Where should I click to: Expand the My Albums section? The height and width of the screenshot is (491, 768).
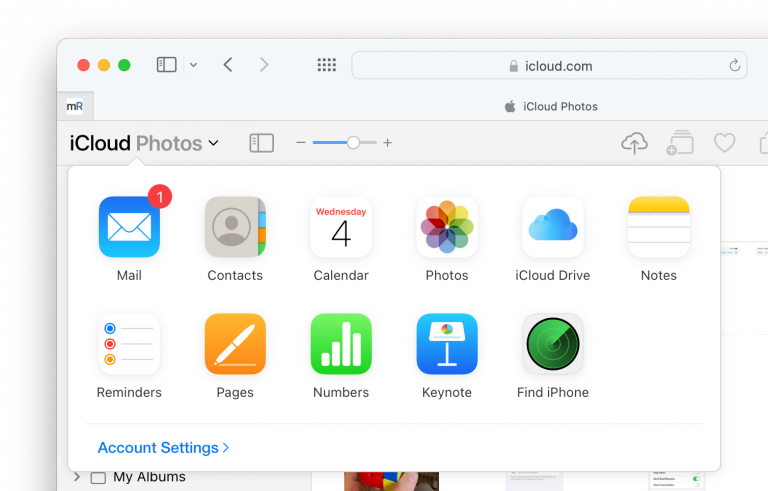click(77, 476)
